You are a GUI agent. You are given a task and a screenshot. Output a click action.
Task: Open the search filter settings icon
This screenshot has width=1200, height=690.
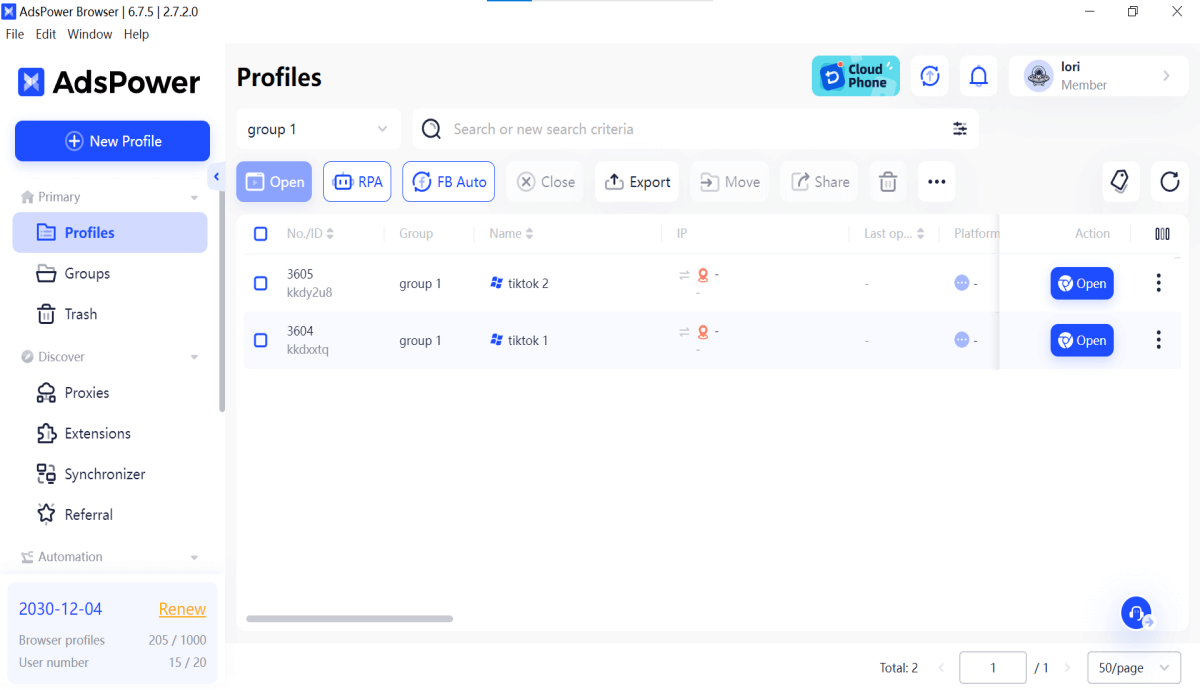point(959,129)
